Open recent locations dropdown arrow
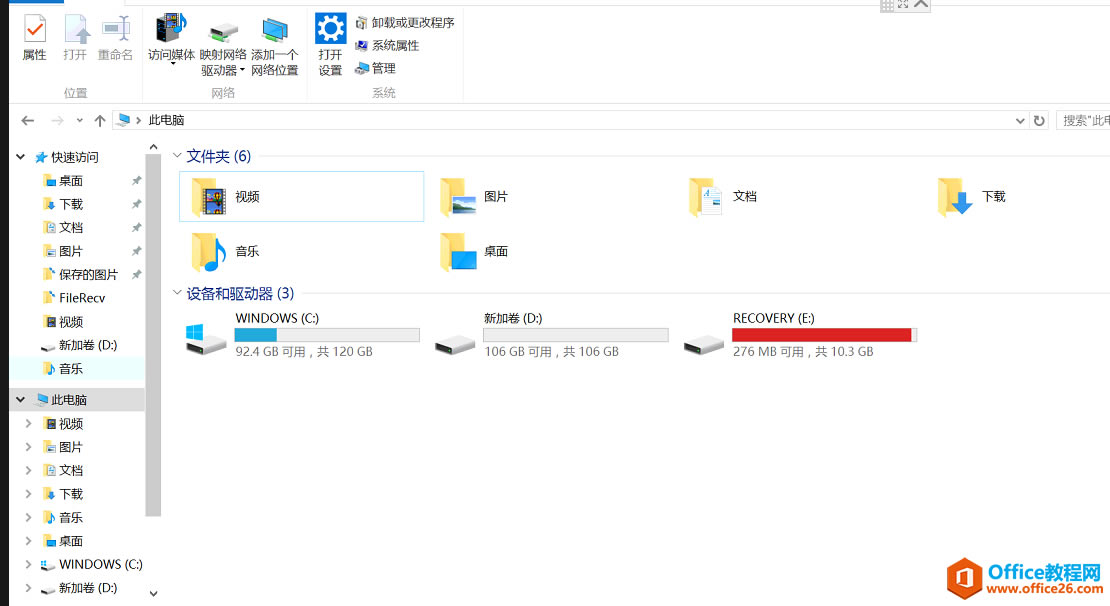1110x606 pixels. pyautogui.click(x=79, y=120)
